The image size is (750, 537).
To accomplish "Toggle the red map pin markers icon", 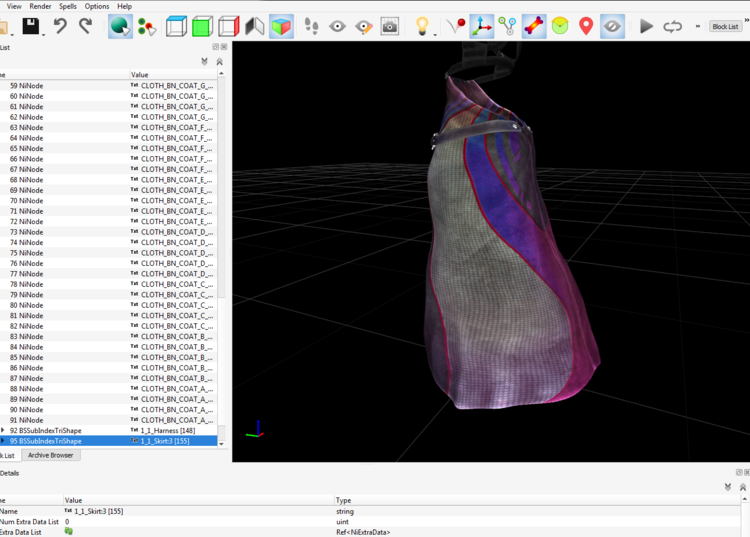I will coord(586,26).
